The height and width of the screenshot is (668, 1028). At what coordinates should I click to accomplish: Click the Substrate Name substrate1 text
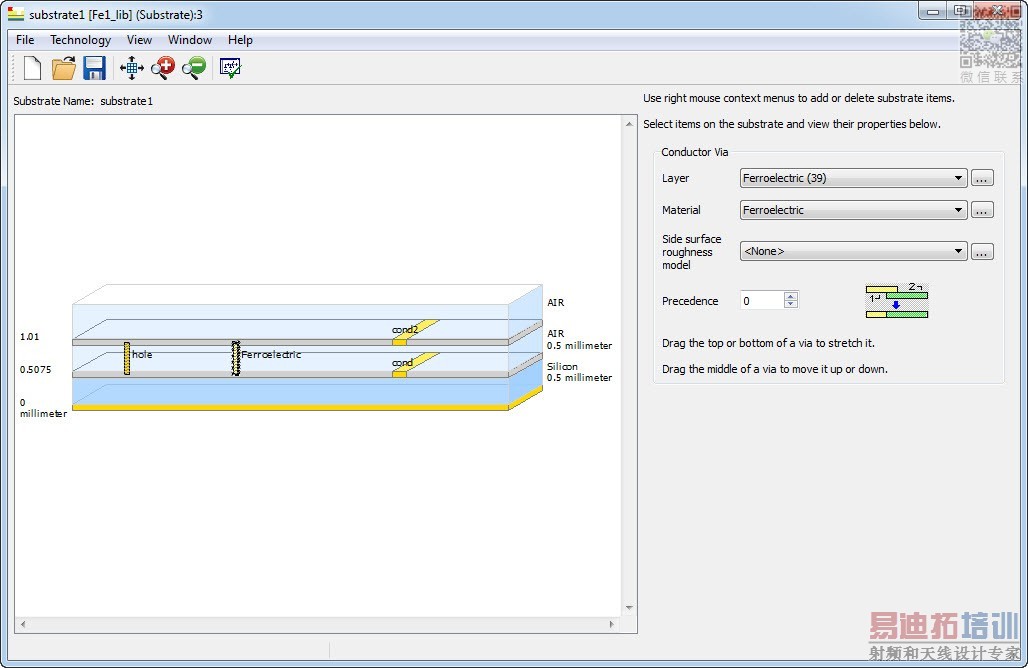pyautogui.click(x=83, y=101)
